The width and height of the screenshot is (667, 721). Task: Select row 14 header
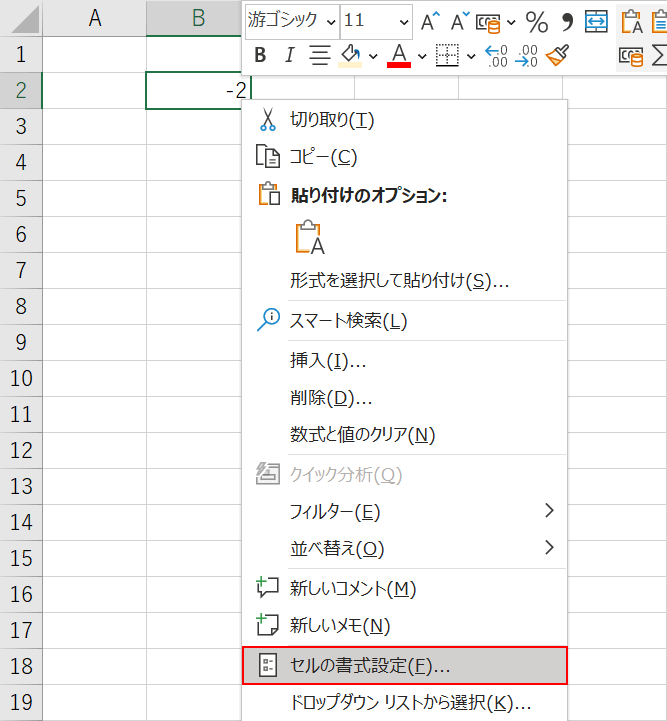click(21, 522)
